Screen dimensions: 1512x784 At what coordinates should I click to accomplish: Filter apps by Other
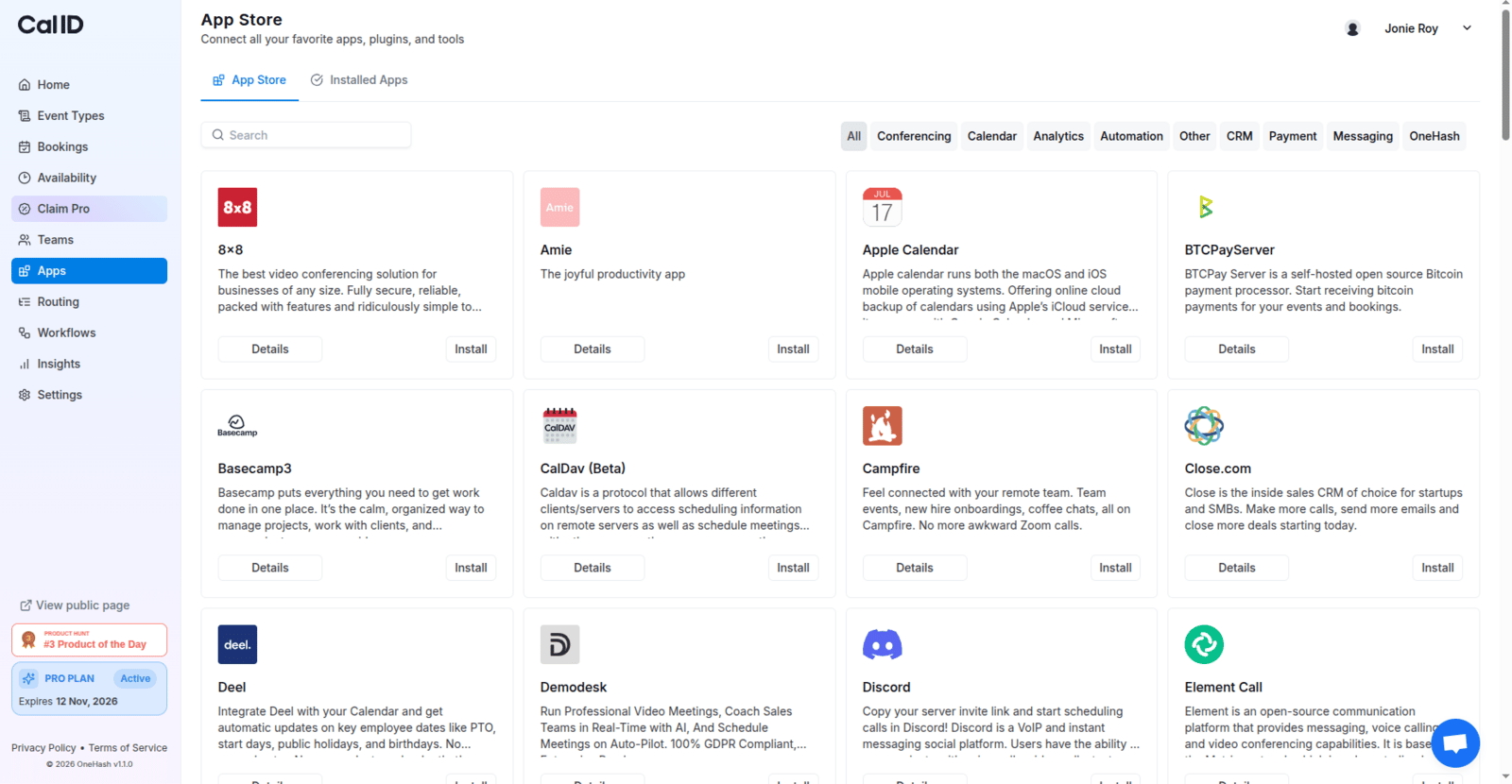coord(1194,136)
